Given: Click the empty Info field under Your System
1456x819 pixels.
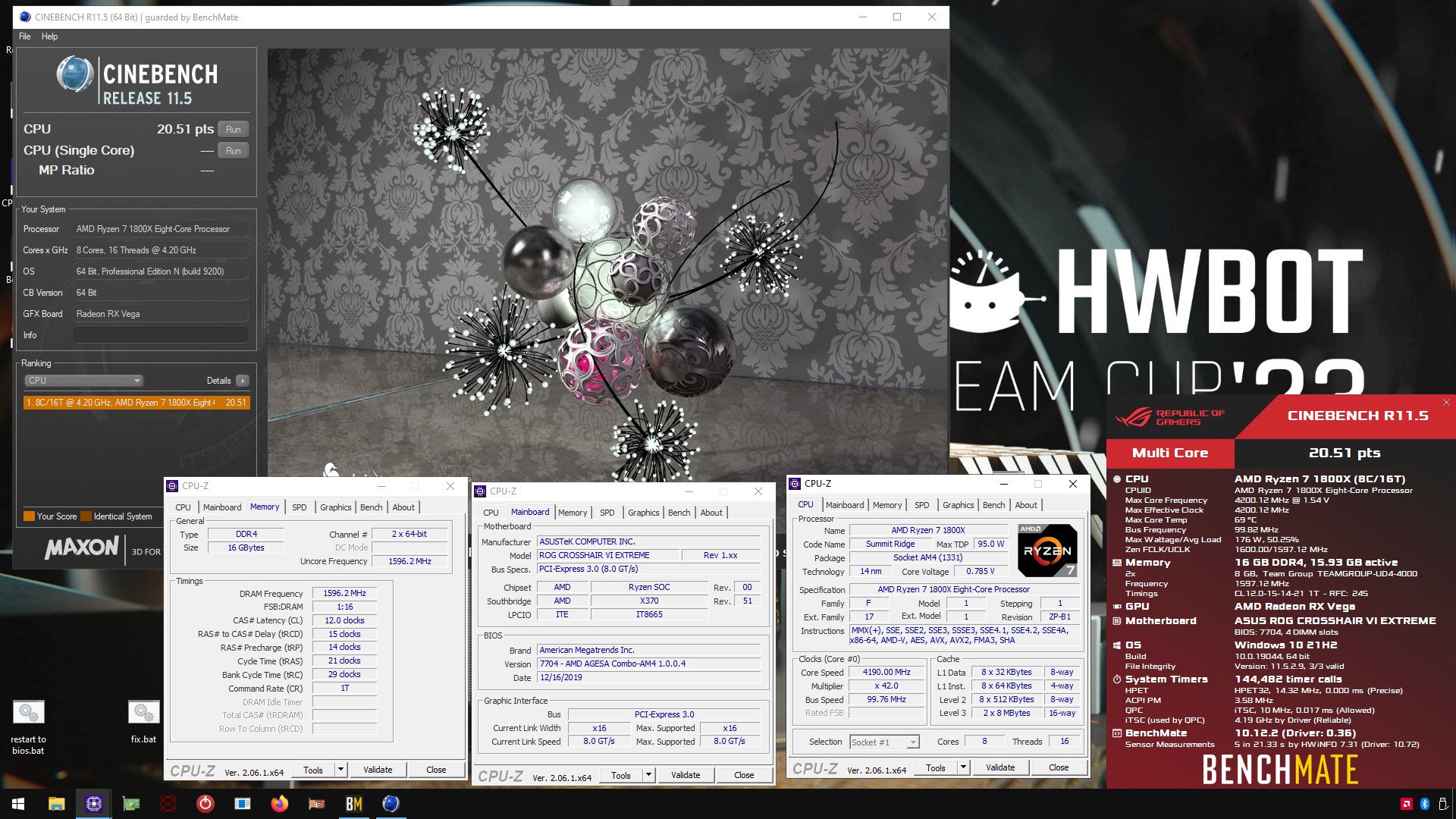Looking at the screenshot, I should [161, 335].
